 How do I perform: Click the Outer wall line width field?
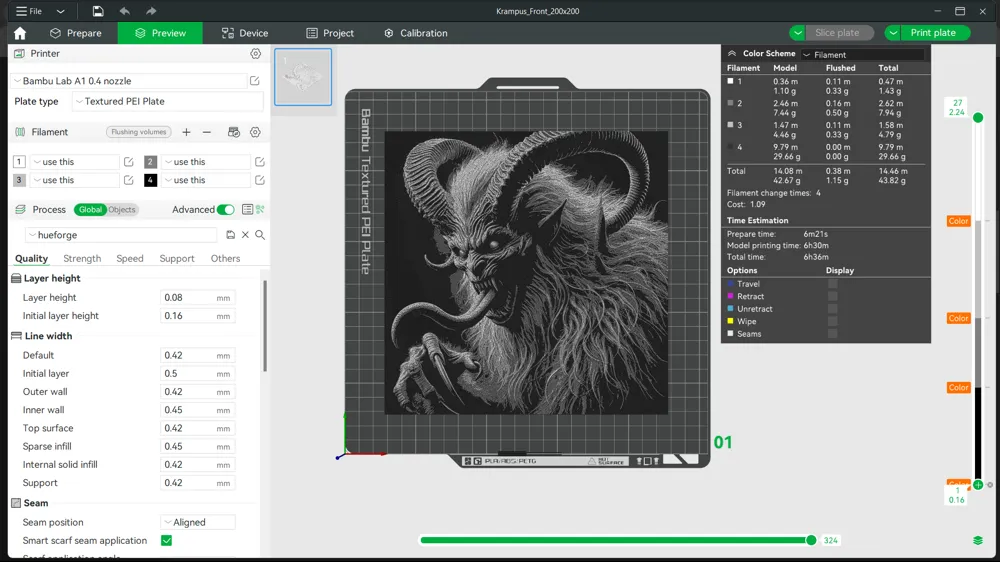[198, 392]
